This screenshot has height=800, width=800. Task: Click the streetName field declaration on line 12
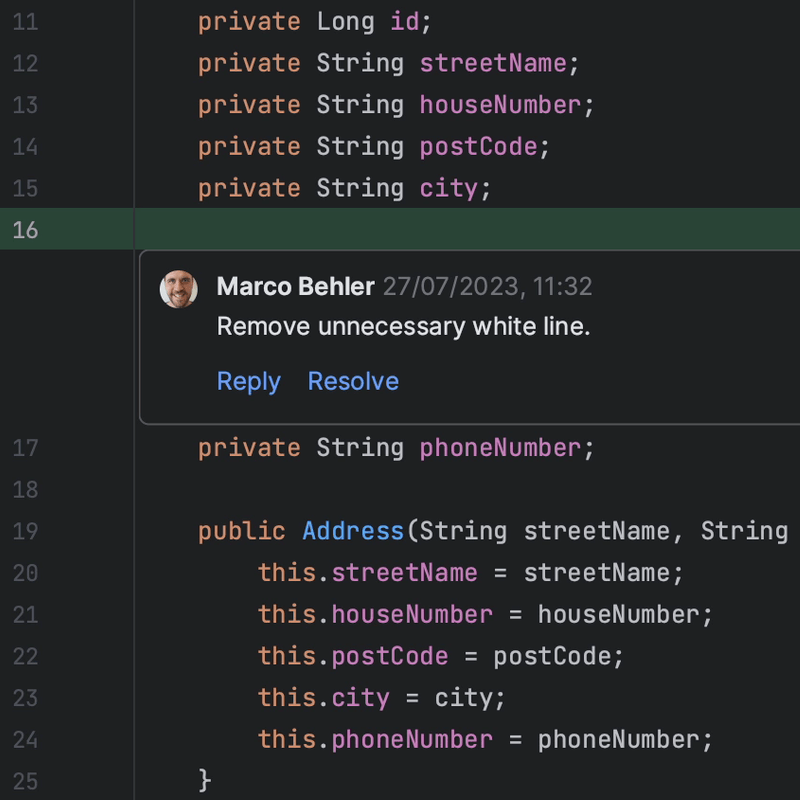493,63
